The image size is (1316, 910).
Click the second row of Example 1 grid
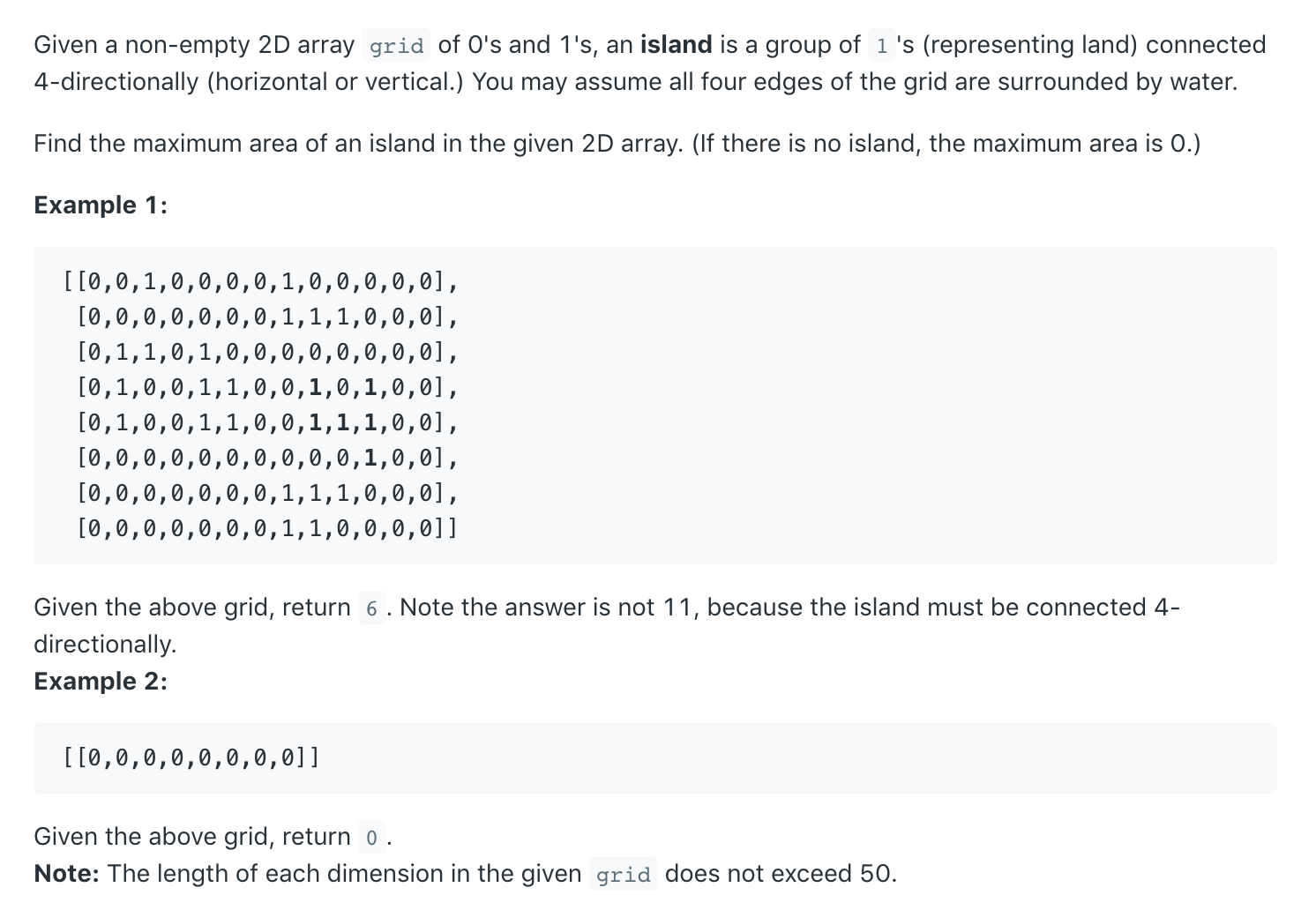[267, 317]
